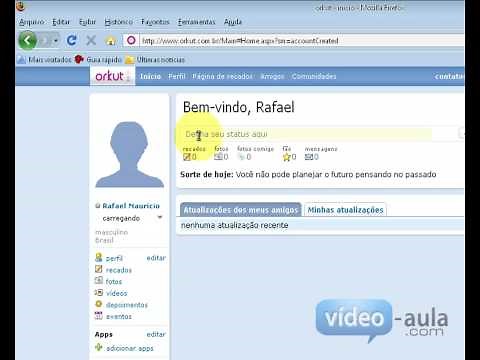This screenshot has width=480, height=360.
Task: Click the fotos icon counter
Action: 218,156
